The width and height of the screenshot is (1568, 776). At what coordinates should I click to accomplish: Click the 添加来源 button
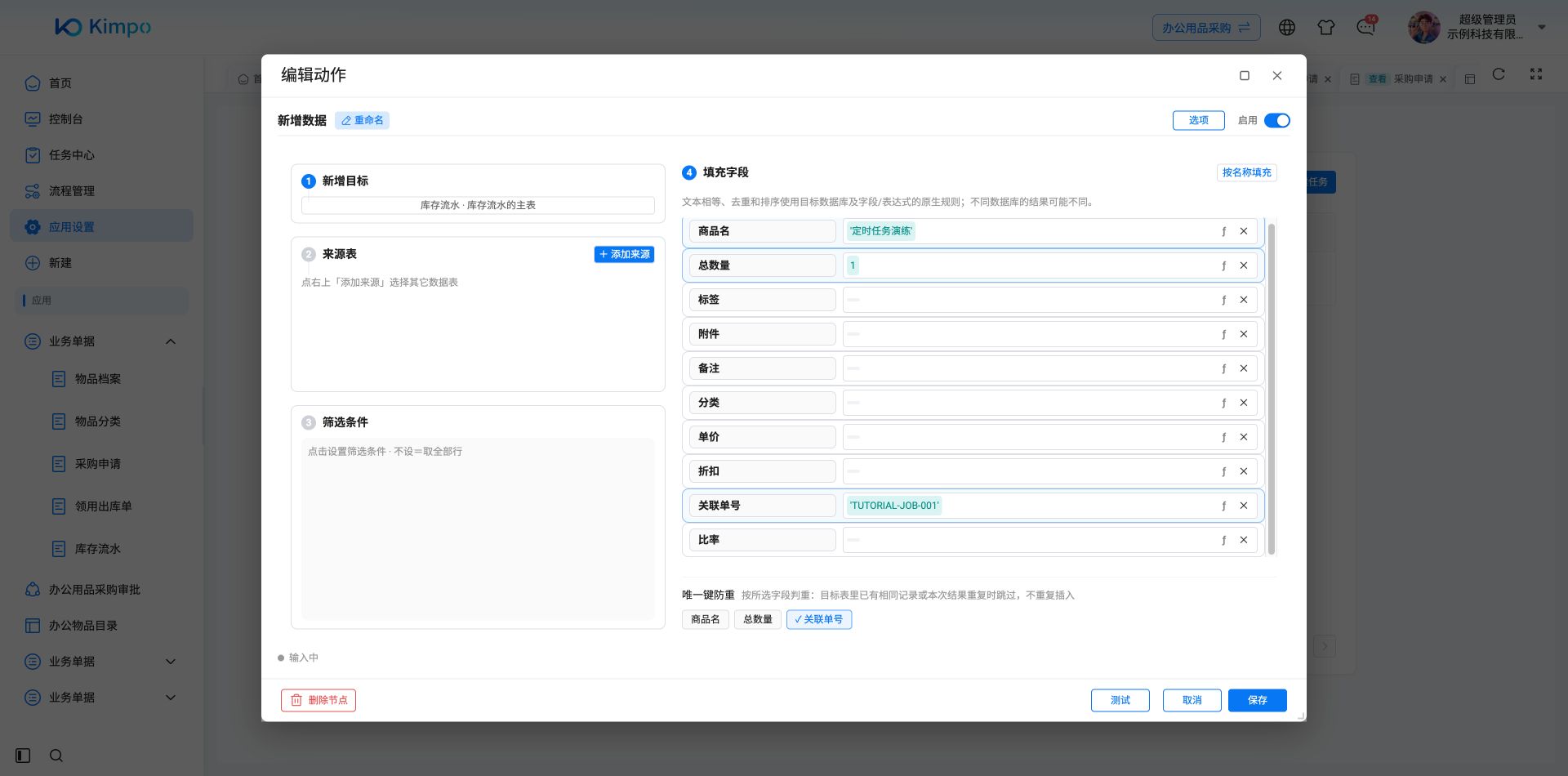(625, 255)
